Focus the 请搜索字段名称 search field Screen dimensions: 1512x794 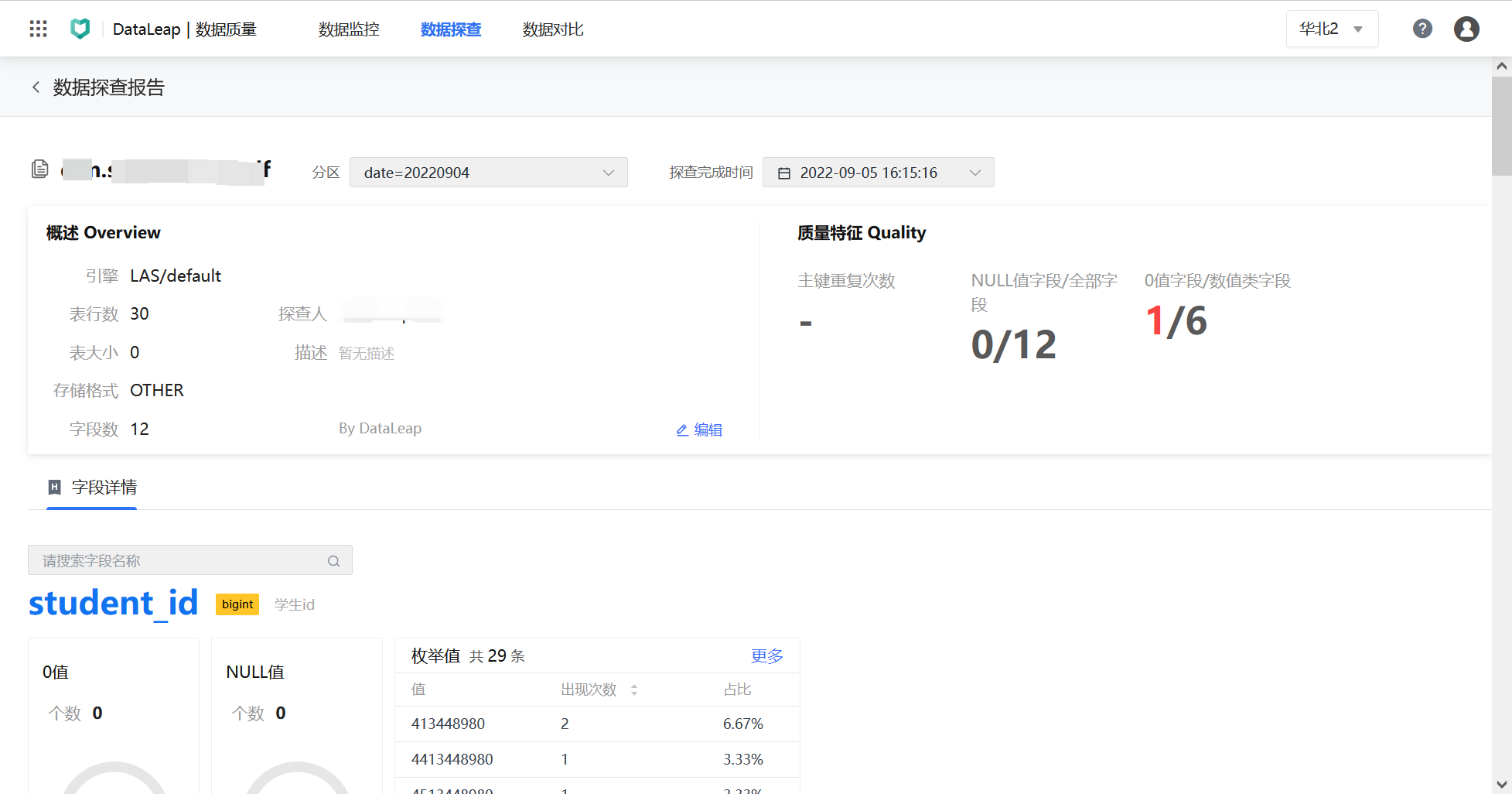[190, 560]
